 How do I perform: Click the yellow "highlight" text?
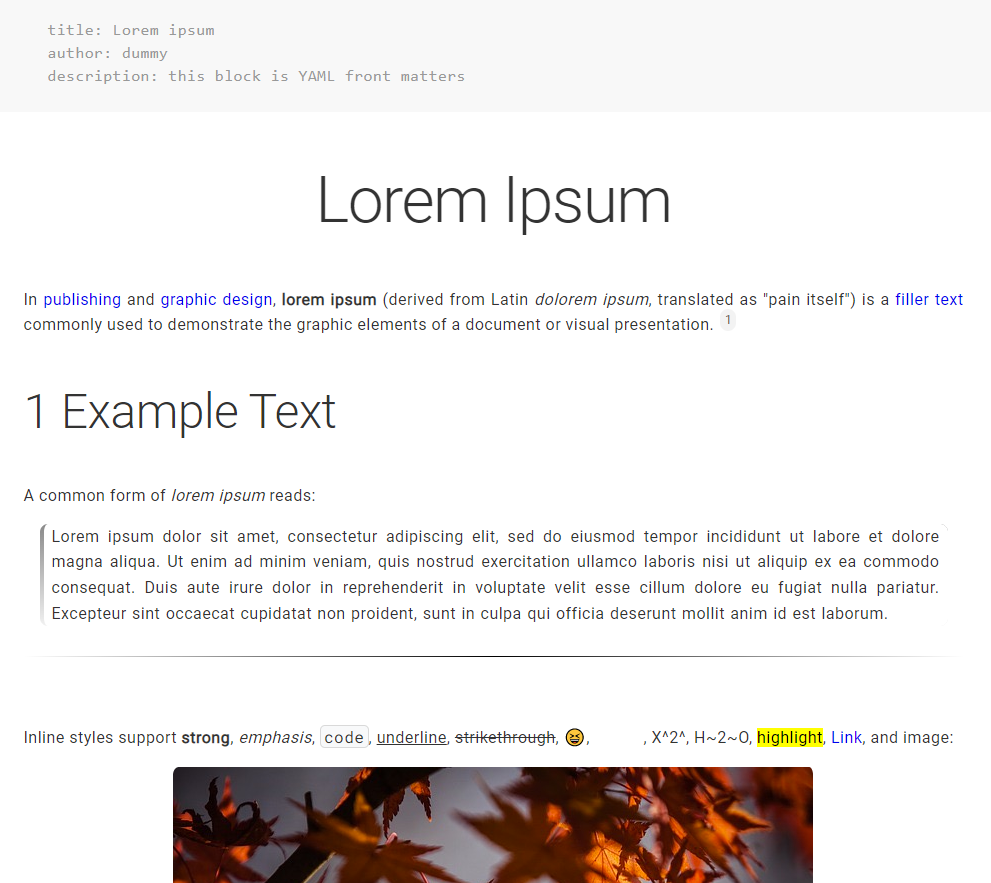pos(790,738)
